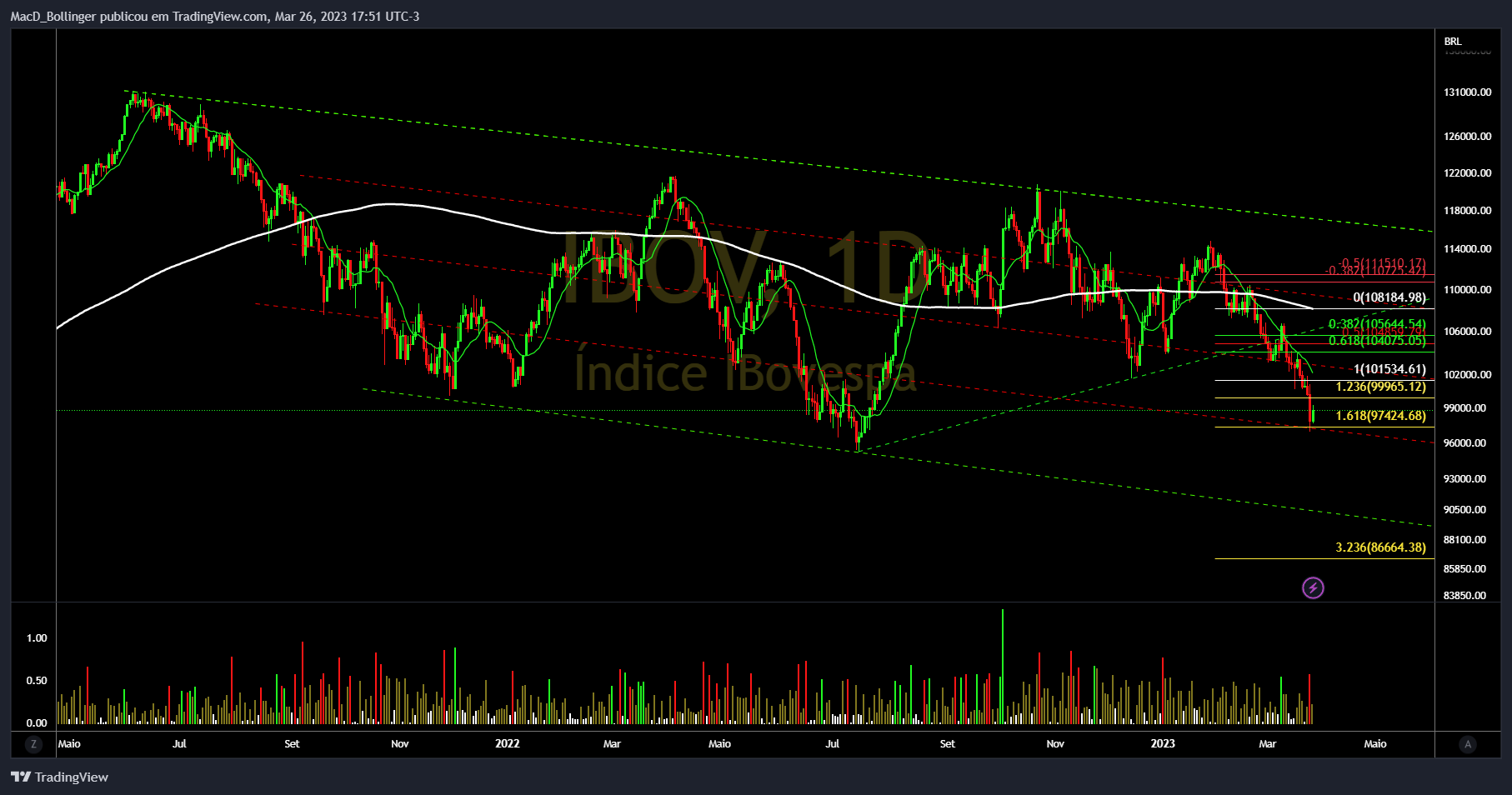
Task: Click the 99000.00 price axis value
Action: pos(1464,408)
